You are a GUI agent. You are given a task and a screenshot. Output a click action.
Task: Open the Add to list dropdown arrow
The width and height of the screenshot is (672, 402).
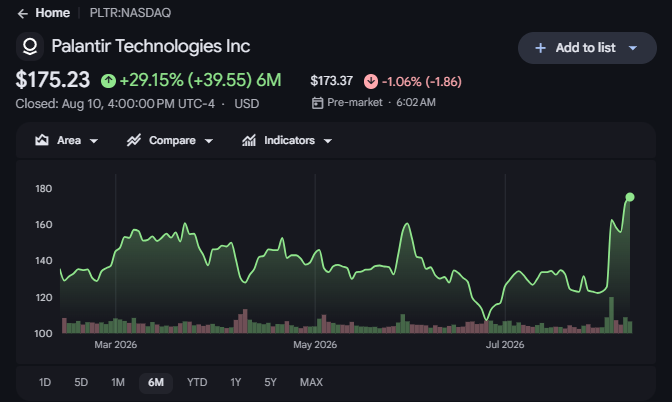(x=633, y=48)
